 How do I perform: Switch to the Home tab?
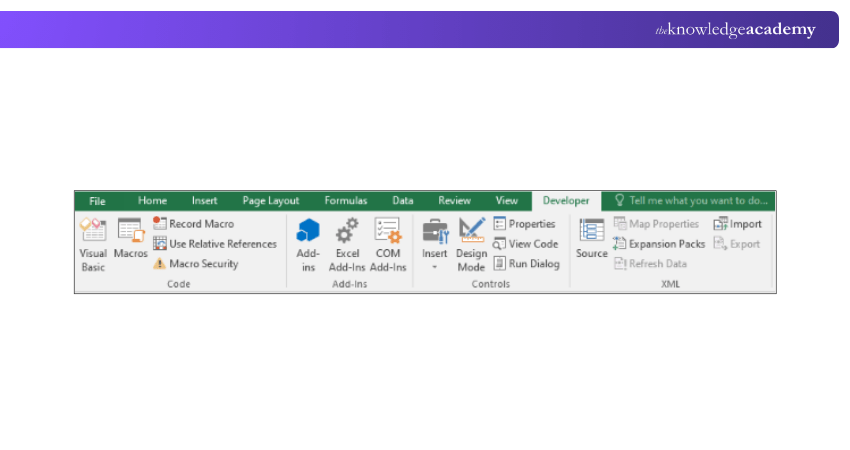tap(152, 201)
